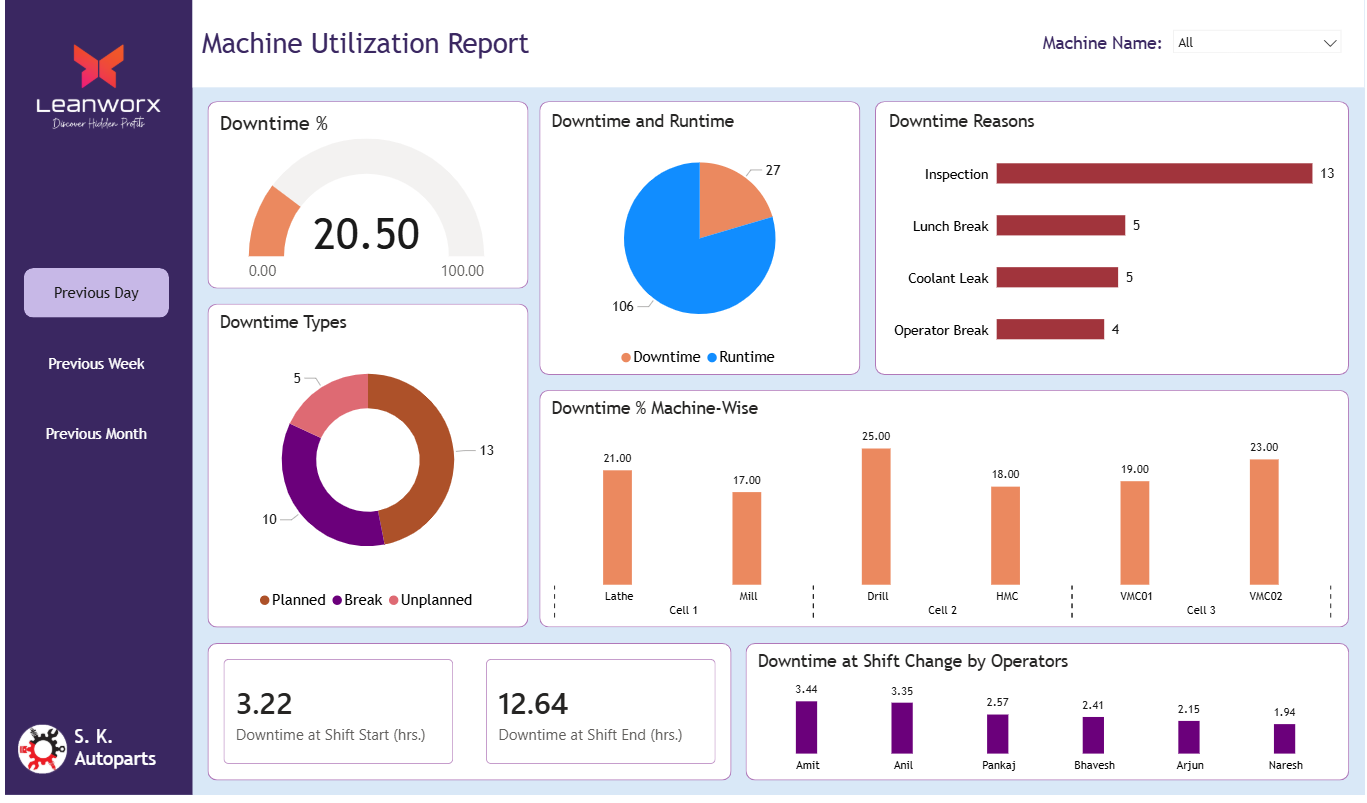Switch to Previous Week view
The height and width of the screenshot is (803, 1367).
pyautogui.click(x=97, y=364)
